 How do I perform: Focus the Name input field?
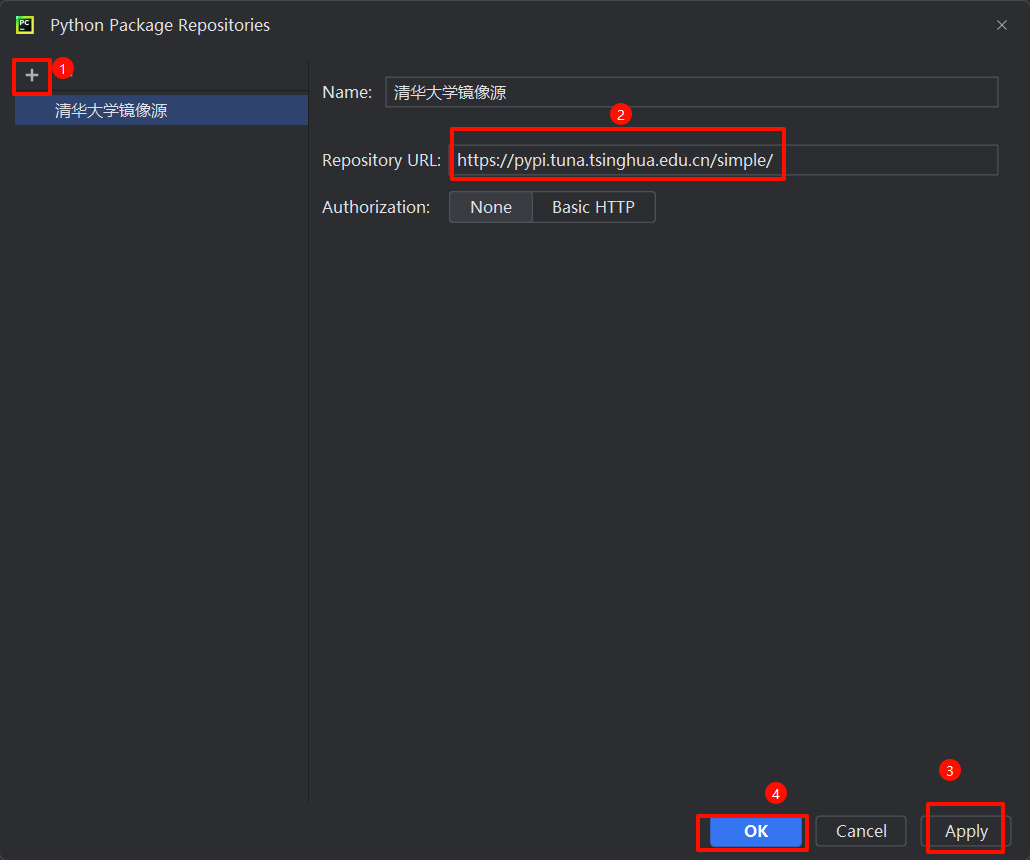692,92
